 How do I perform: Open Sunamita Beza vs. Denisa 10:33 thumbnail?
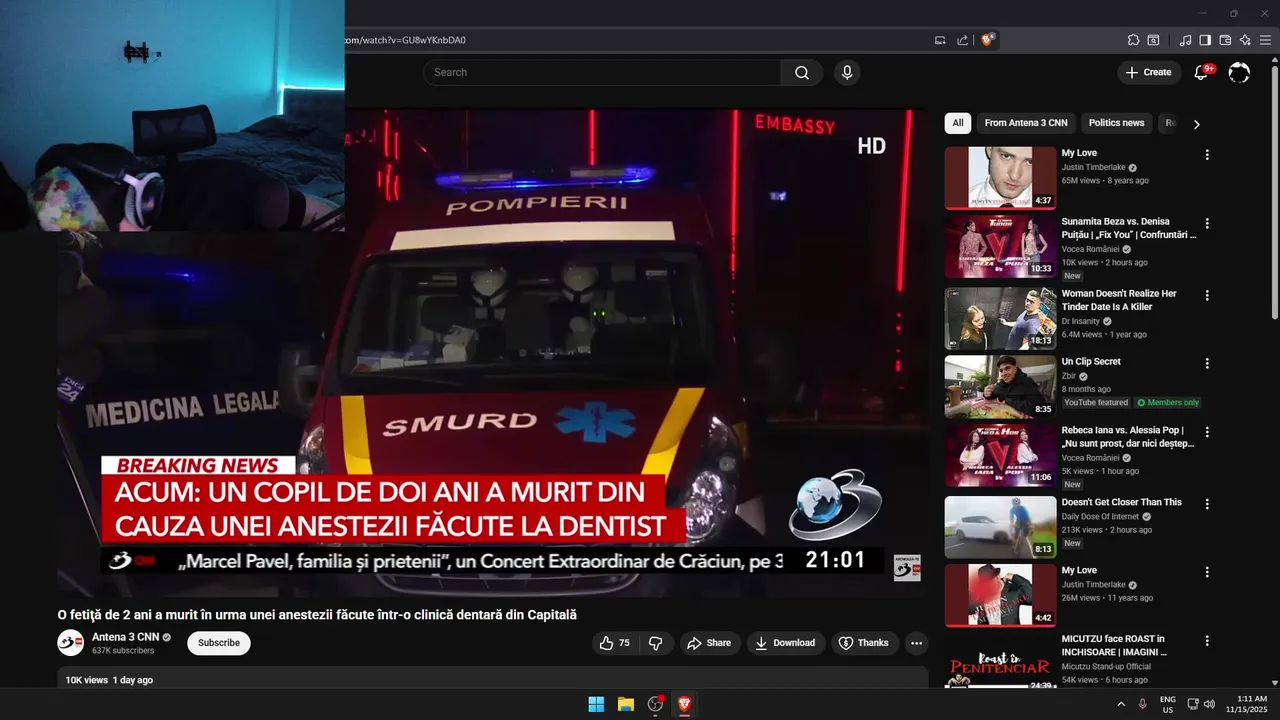[1000, 246]
